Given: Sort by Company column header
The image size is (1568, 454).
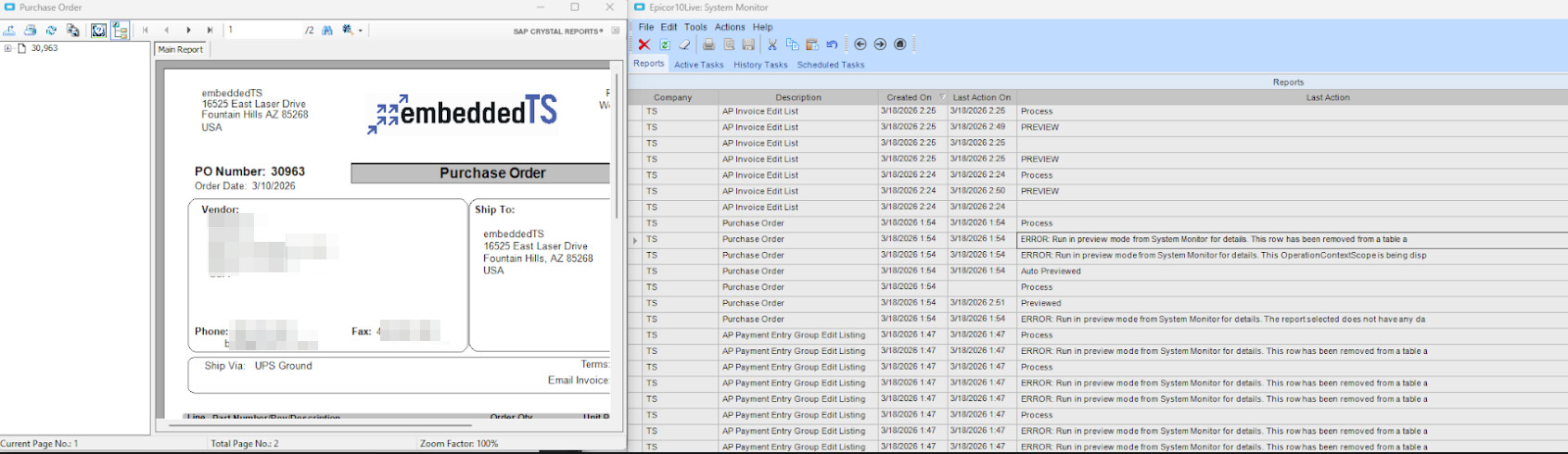Looking at the screenshot, I should 672,97.
